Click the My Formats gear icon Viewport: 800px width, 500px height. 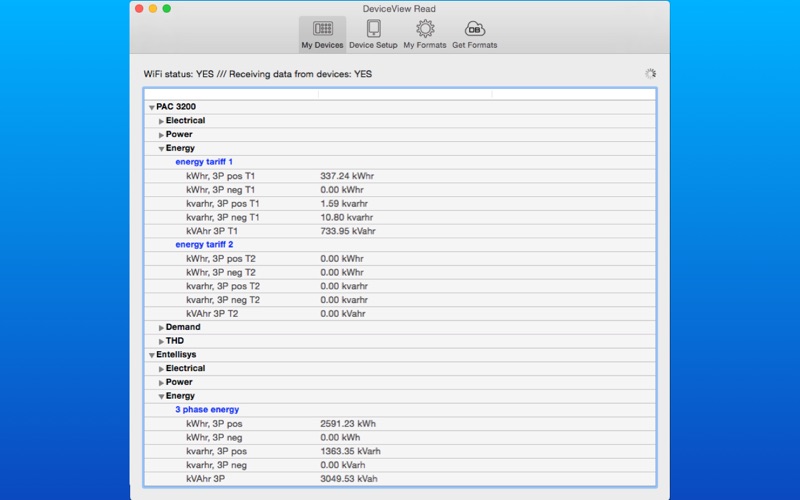(x=425, y=29)
